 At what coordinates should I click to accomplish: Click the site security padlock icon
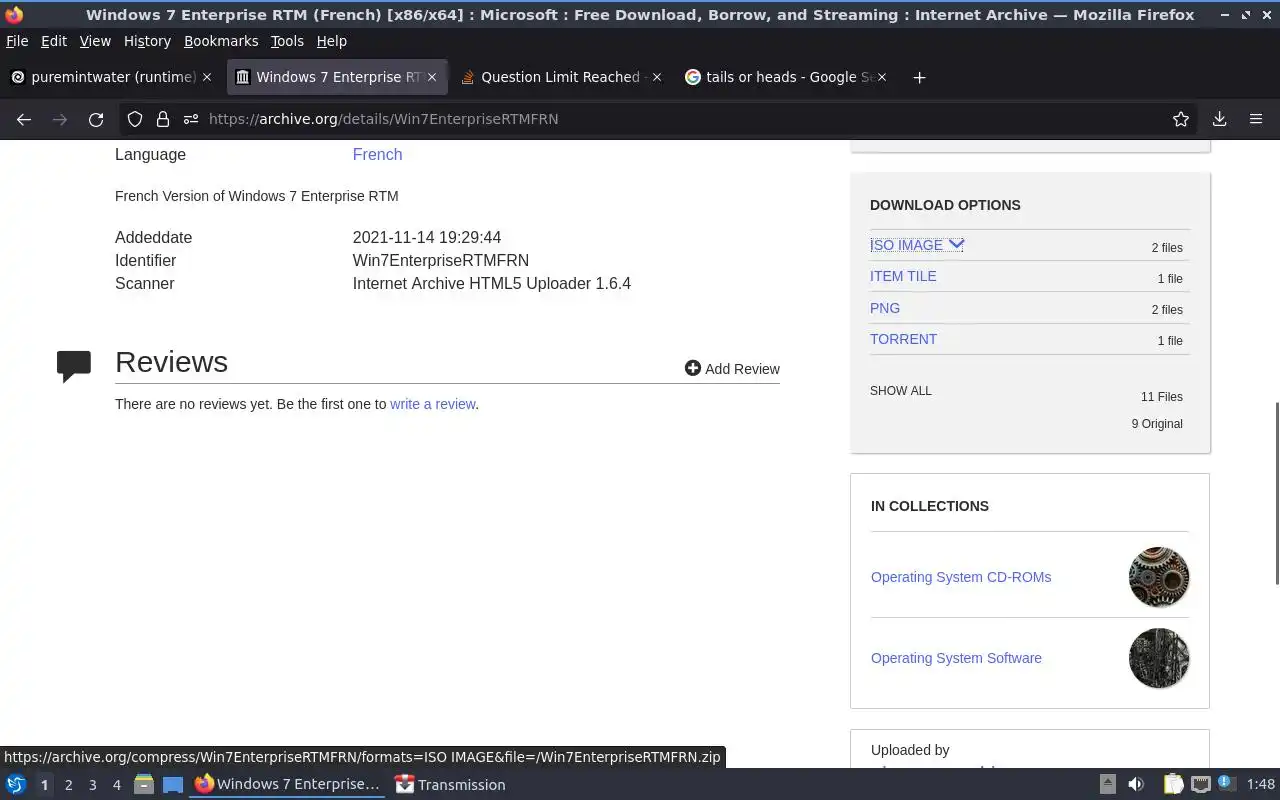(x=163, y=119)
